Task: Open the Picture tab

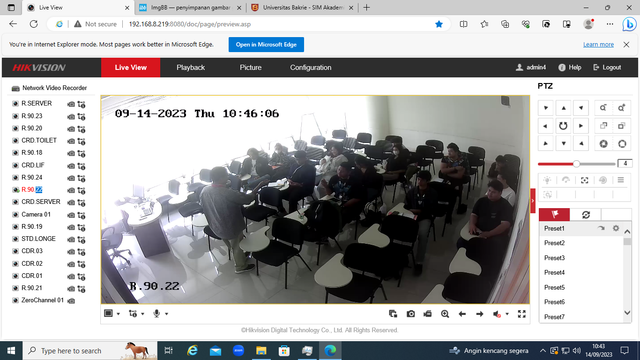Action: pos(250,67)
